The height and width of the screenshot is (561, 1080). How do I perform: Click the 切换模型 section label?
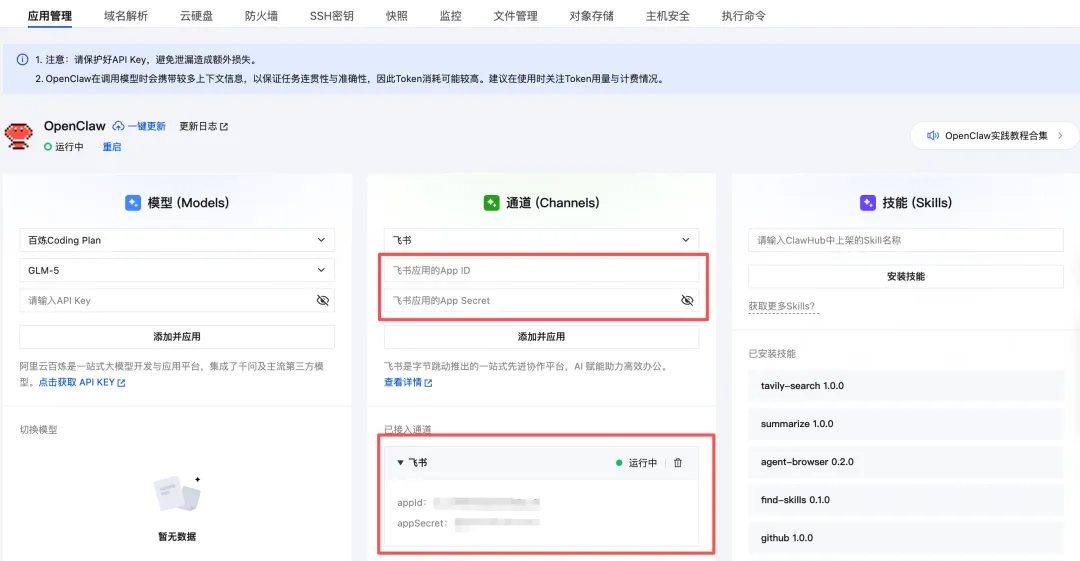pos(39,429)
